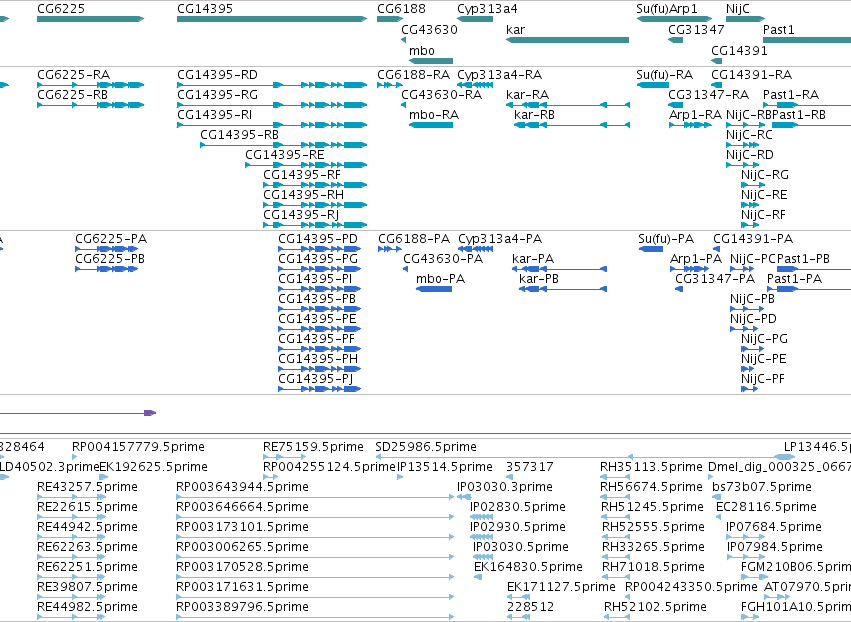The image size is (851, 622).
Task: Select transcript NijC-RC
Action: [x=750, y=135]
